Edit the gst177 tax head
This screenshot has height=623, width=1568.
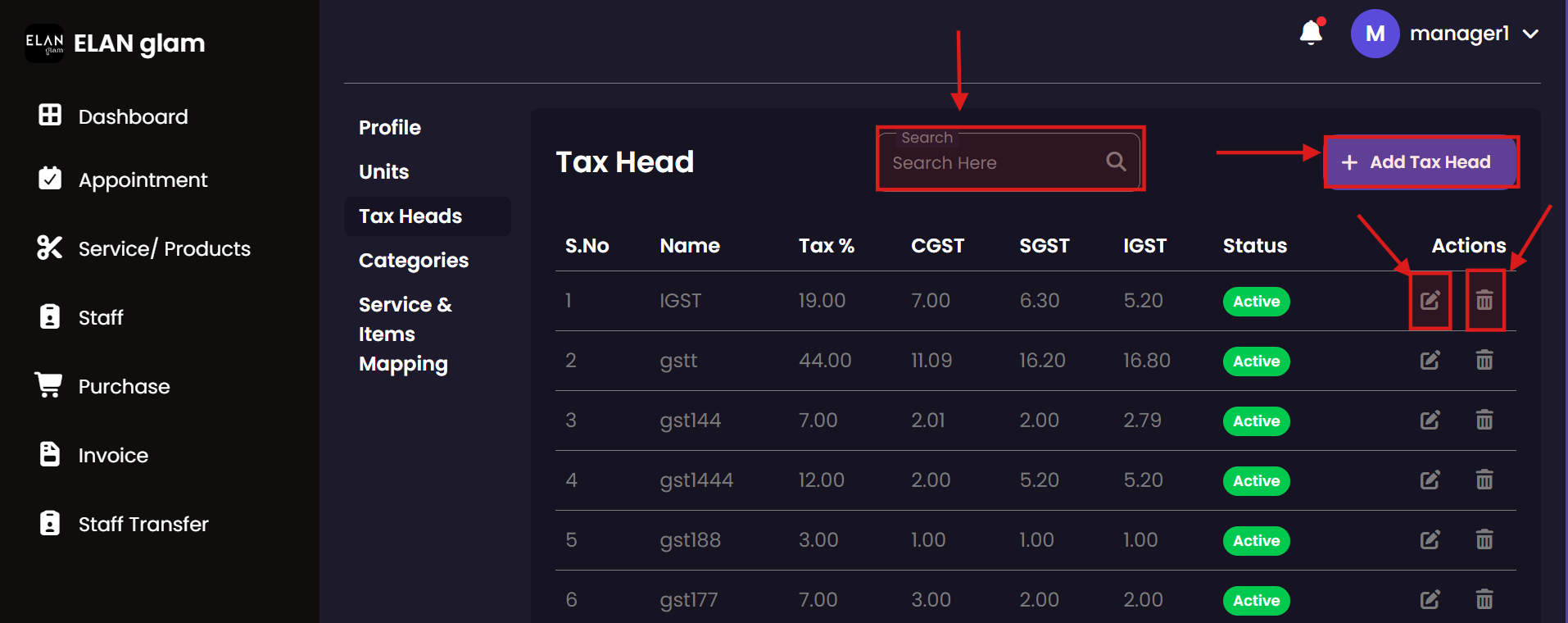[1430, 600]
